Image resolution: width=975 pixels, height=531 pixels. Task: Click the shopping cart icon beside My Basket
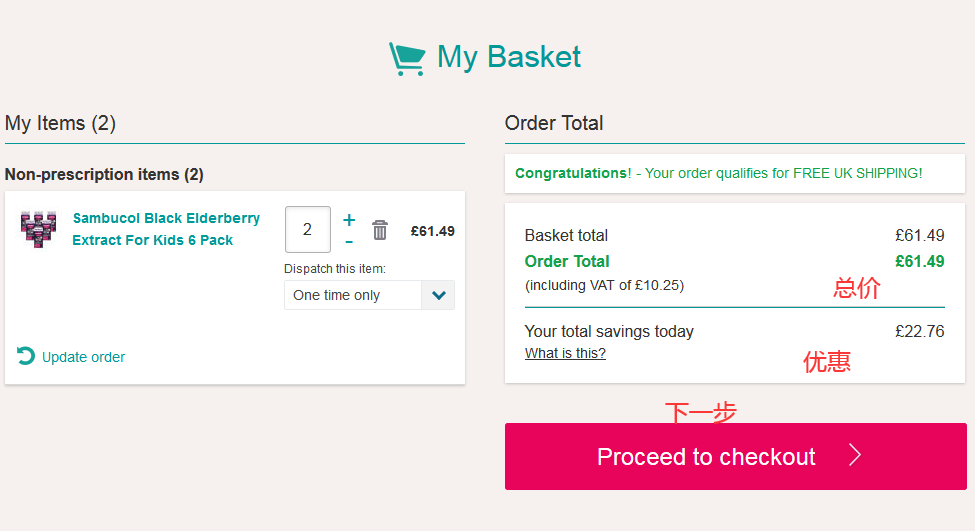pos(407,58)
